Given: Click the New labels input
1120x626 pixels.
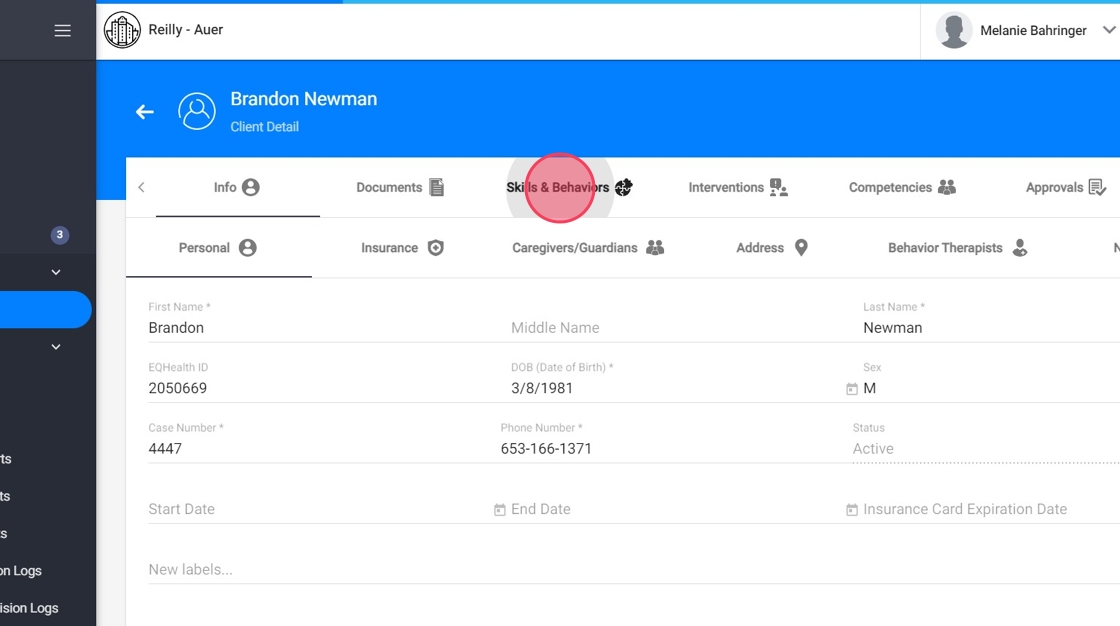Looking at the screenshot, I should [x=634, y=570].
